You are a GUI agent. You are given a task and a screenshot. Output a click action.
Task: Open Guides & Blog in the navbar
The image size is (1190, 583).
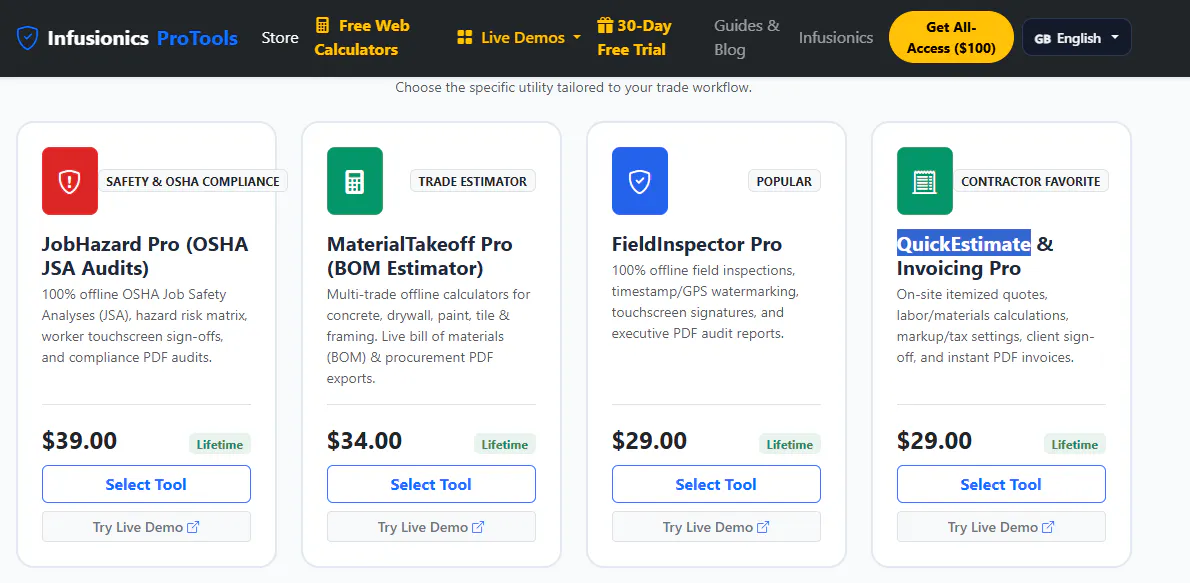point(747,37)
